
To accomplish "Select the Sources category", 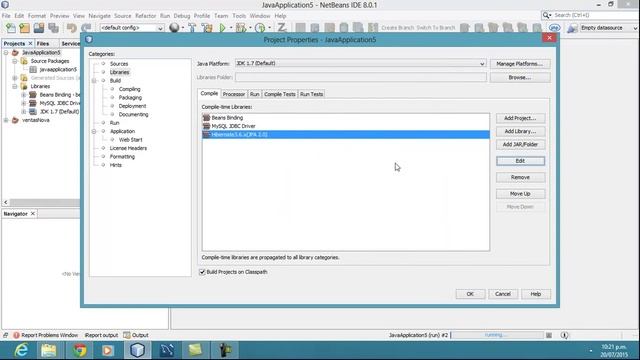I will (x=119, y=64).
